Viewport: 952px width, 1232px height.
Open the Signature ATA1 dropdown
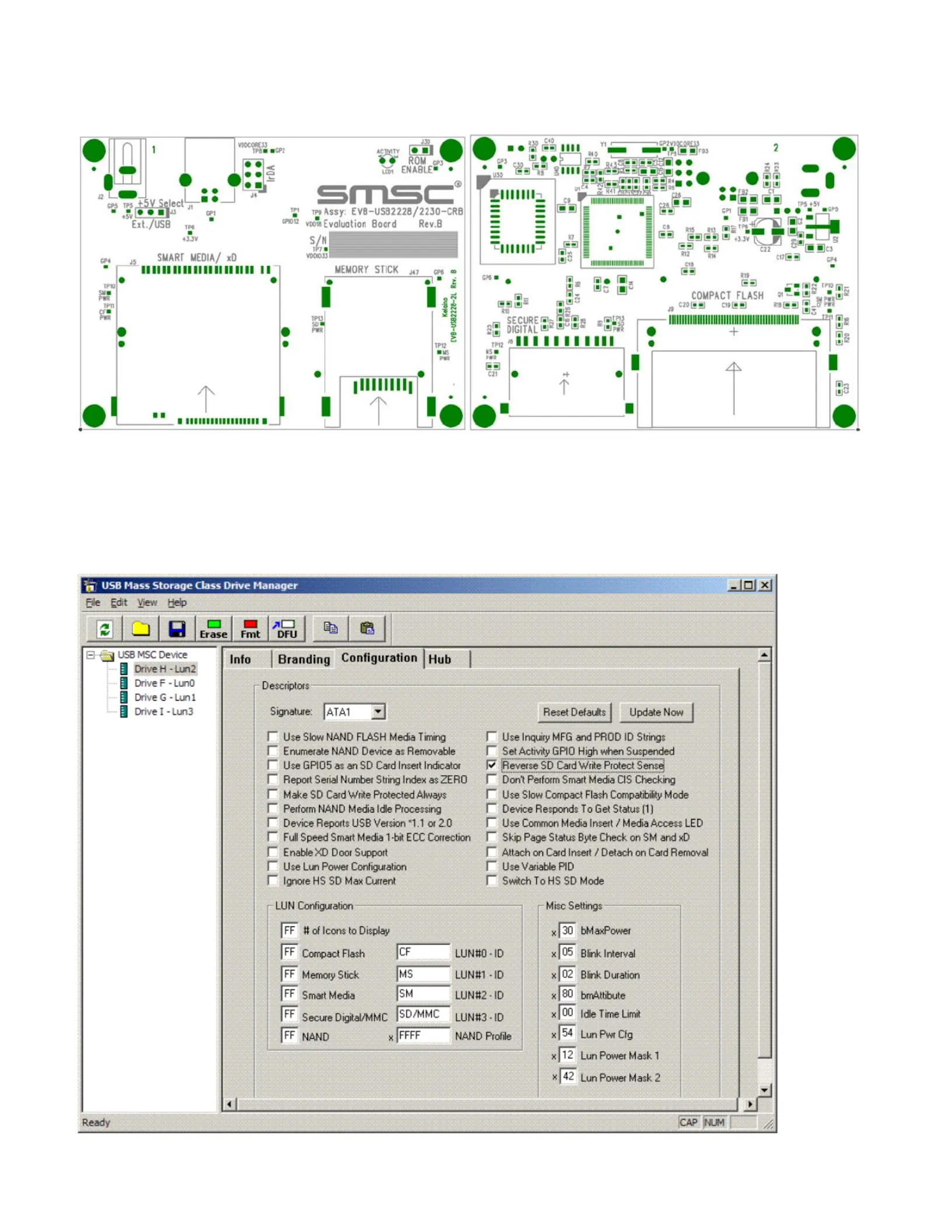378,712
